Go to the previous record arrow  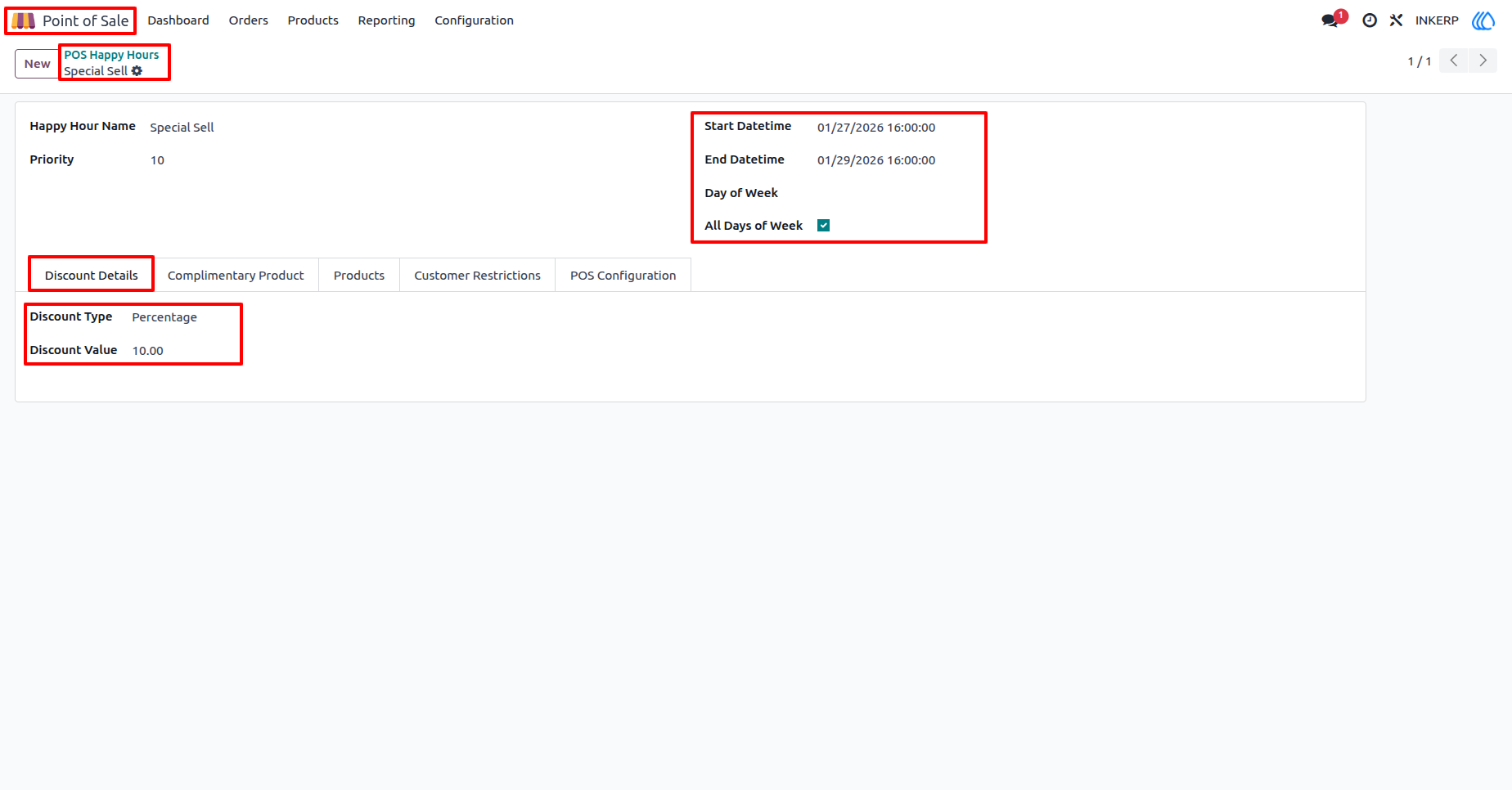coord(1454,61)
